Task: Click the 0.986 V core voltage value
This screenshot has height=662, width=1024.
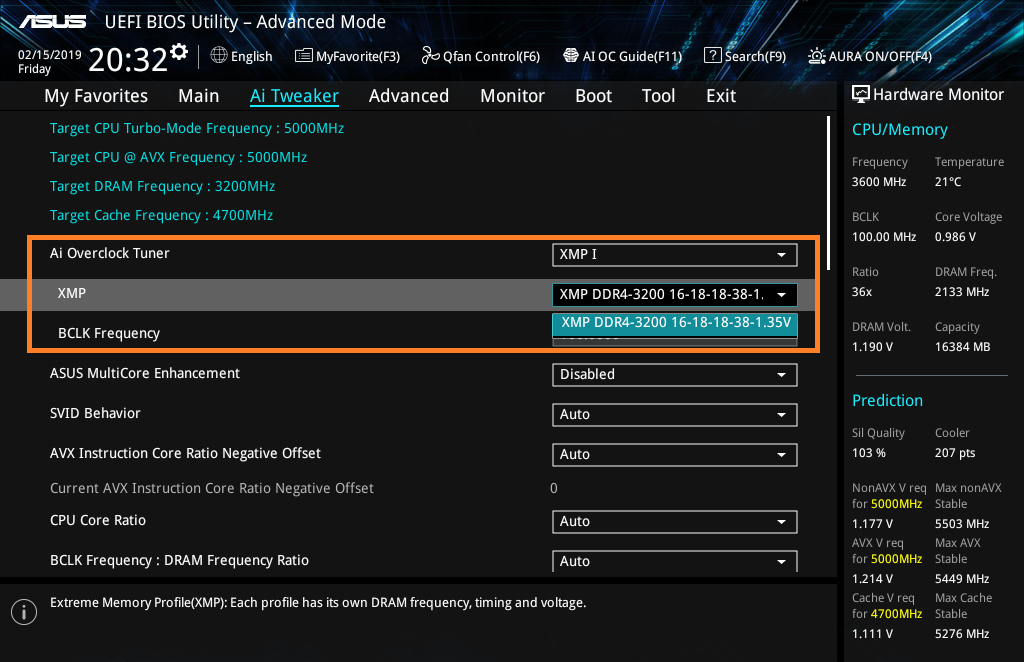Action: click(x=955, y=237)
